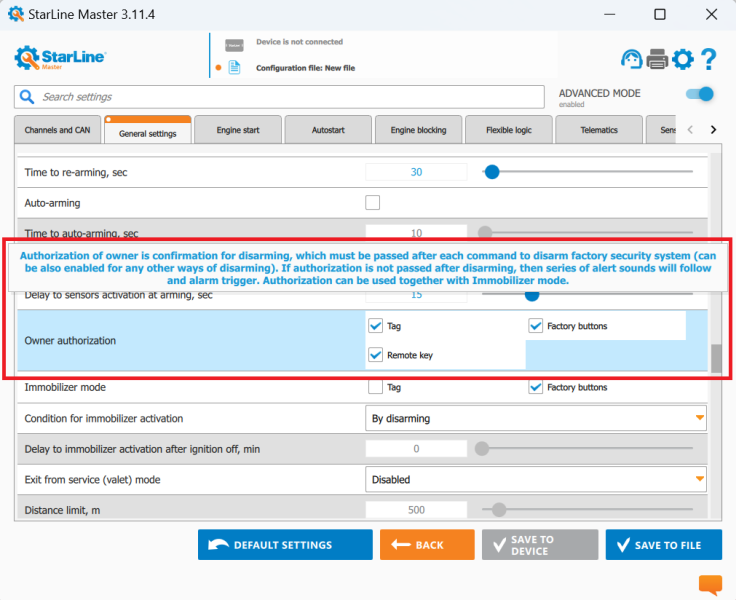Click the Time to re-arming value 30
Viewport: 736px width, 600px height.
(416, 172)
